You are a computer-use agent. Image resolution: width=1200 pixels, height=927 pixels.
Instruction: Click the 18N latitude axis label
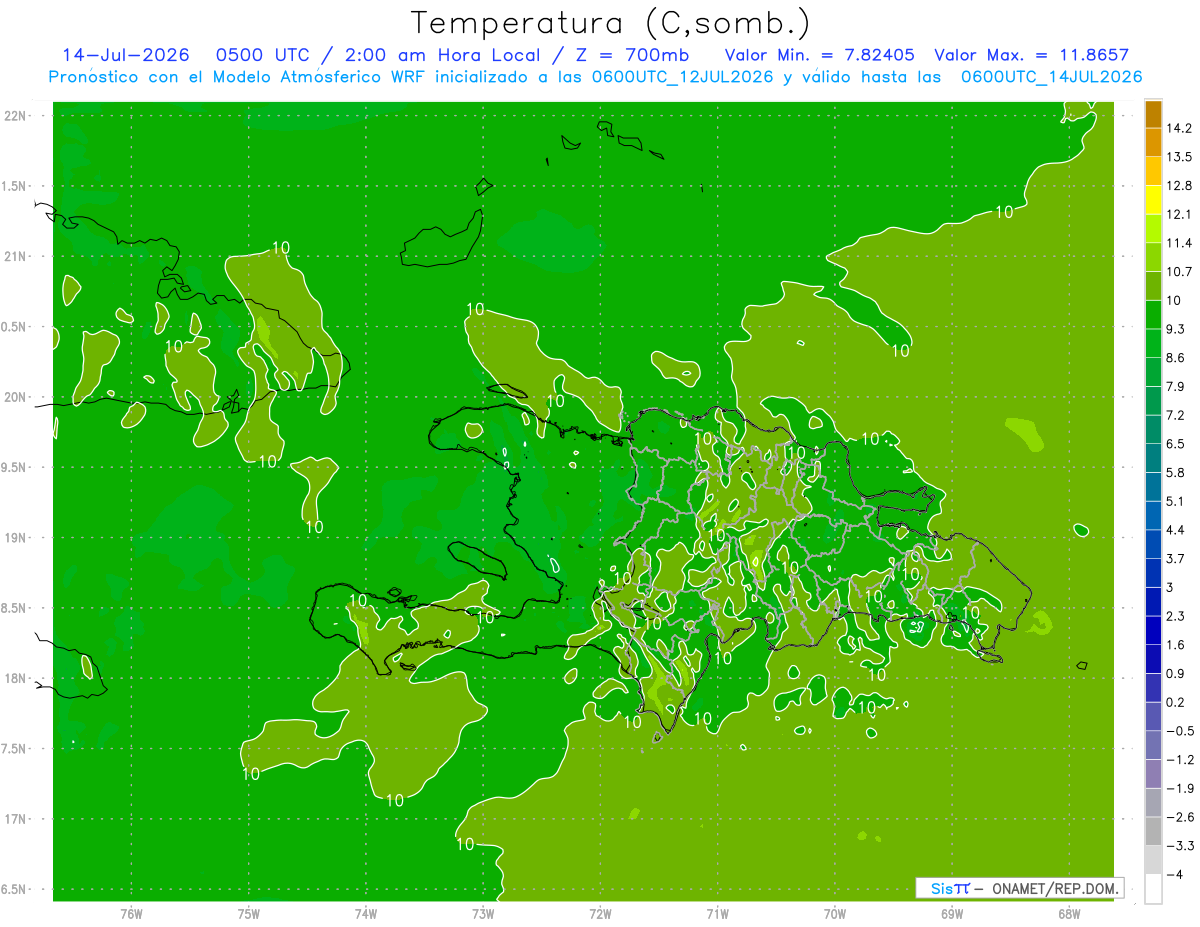click(x=16, y=679)
